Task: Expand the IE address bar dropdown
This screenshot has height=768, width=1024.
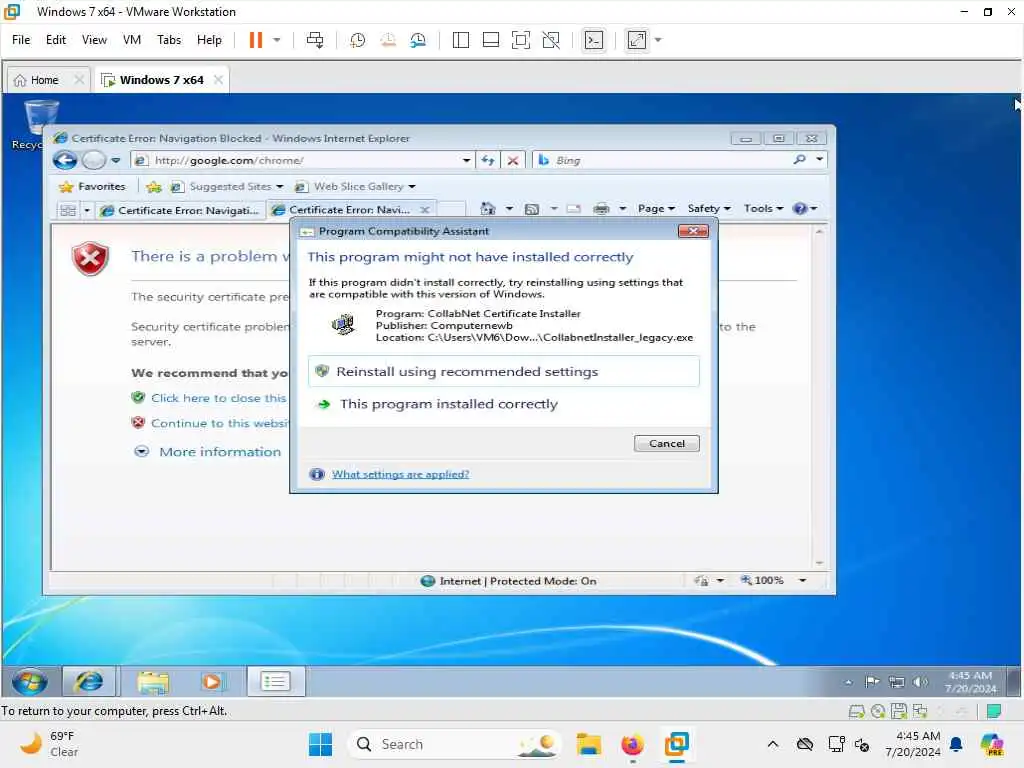Action: [466, 161]
